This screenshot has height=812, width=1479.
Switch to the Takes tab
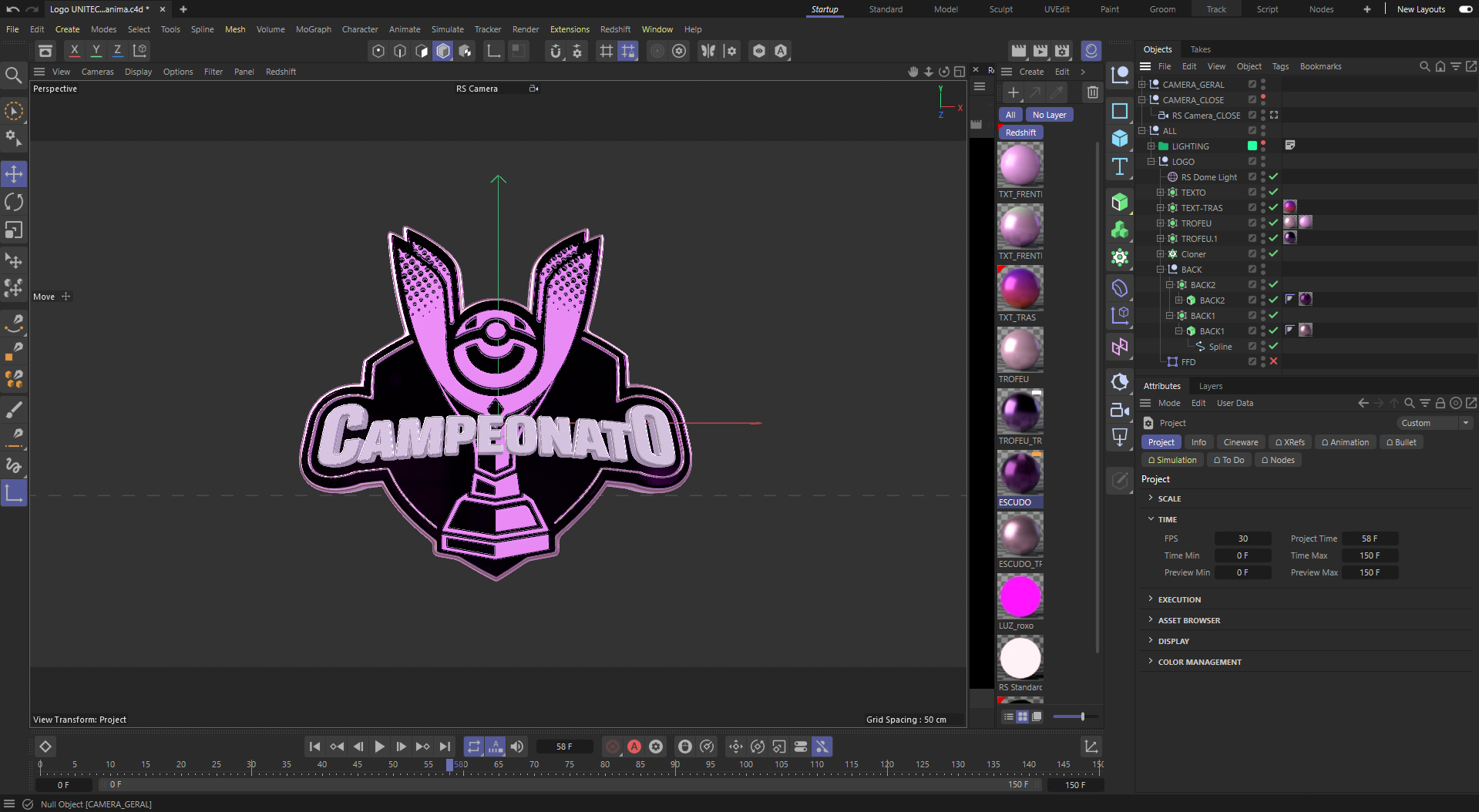point(1200,49)
